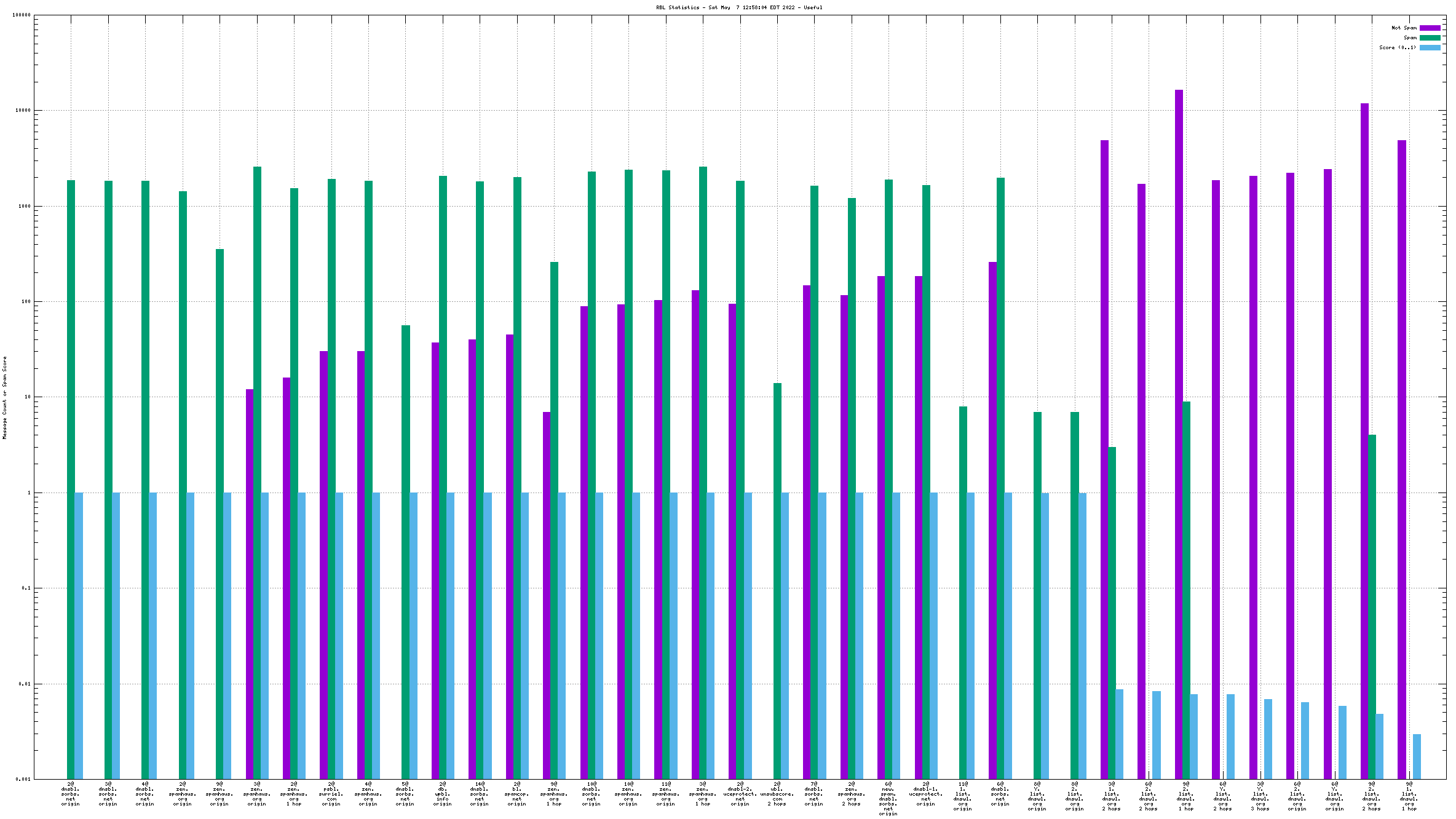Click the purple Not Spam legend swatch

click(1430, 28)
